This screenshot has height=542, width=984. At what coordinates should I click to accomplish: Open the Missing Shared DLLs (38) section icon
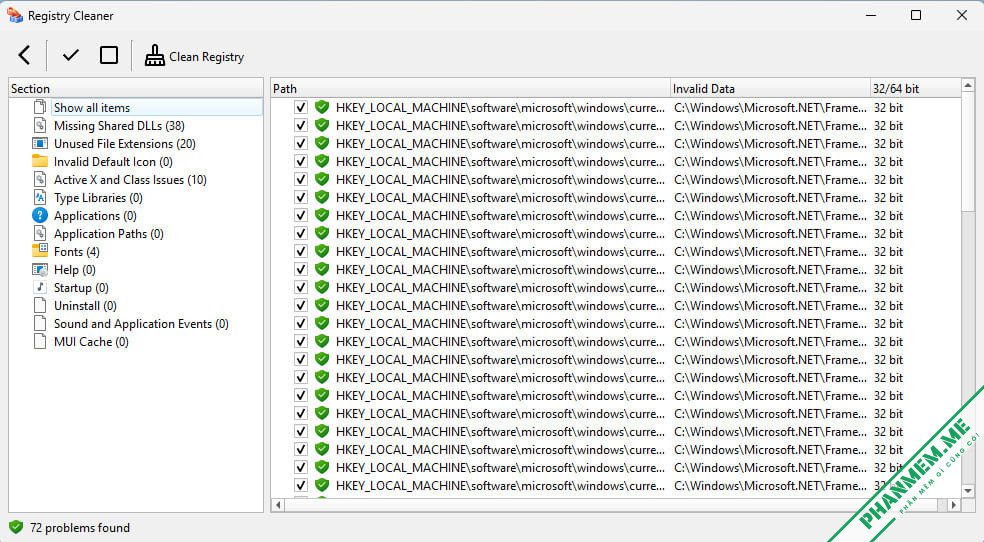(40, 125)
